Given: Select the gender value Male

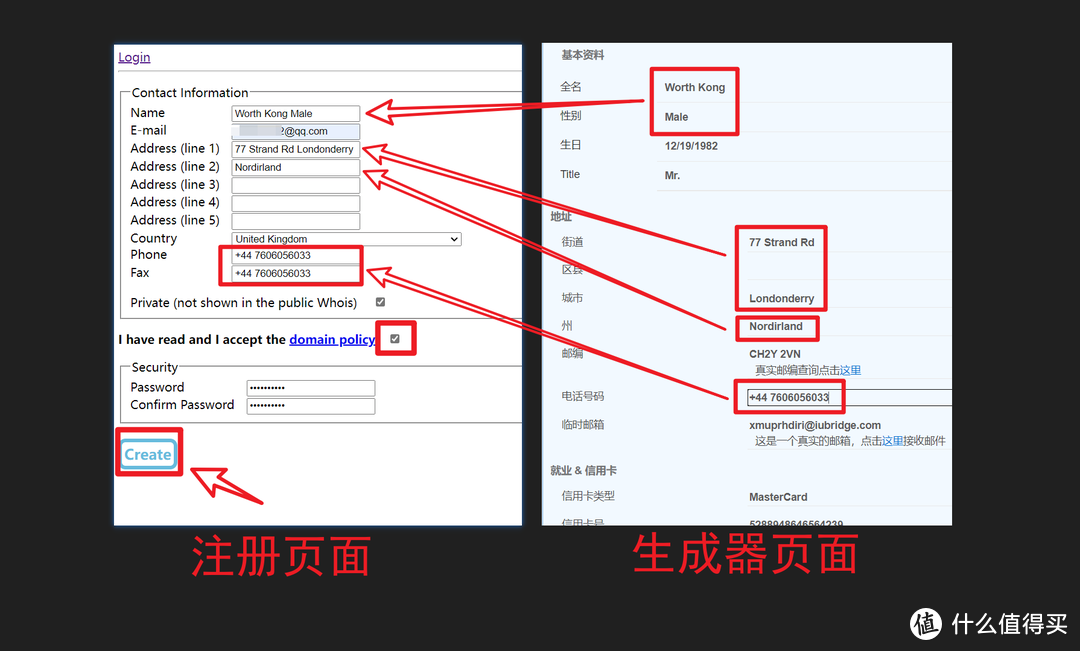Looking at the screenshot, I should pos(676,117).
